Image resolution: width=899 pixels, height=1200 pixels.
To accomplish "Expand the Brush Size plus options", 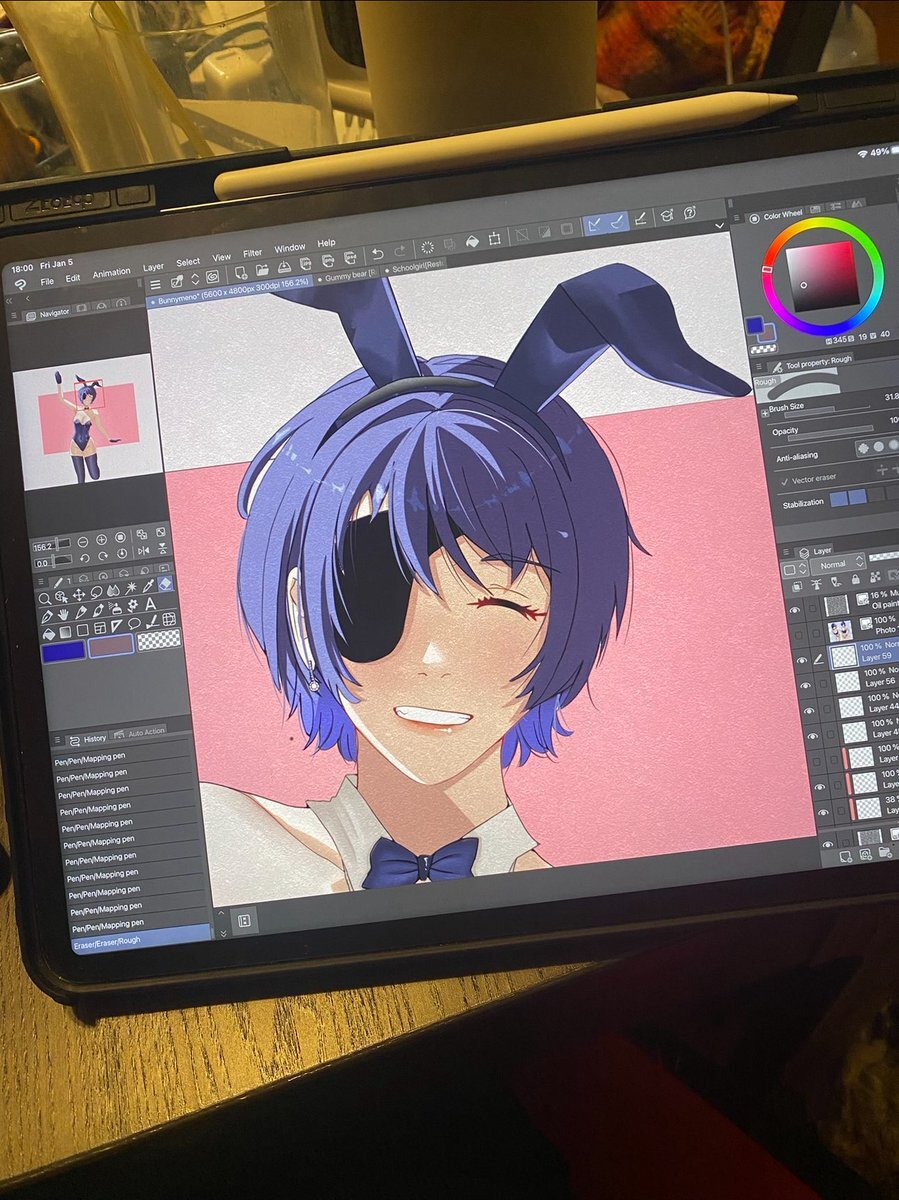I will click(x=765, y=413).
